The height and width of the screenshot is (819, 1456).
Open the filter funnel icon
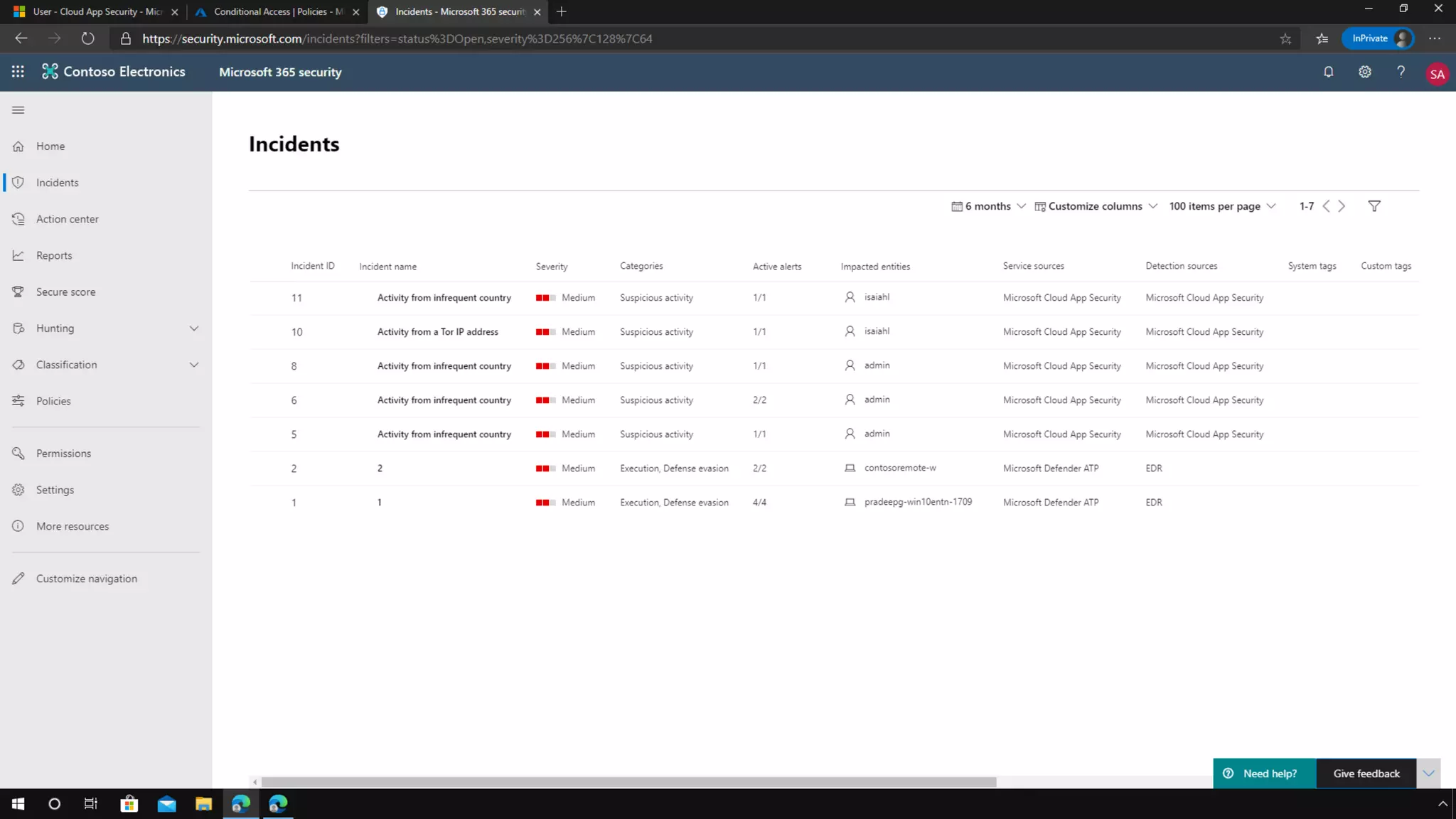tap(1374, 206)
